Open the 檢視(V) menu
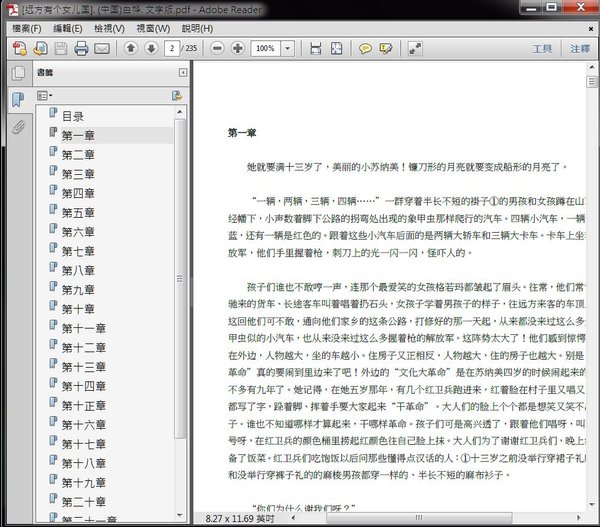Image resolution: width=600 pixels, height=527 pixels. pos(109,27)
